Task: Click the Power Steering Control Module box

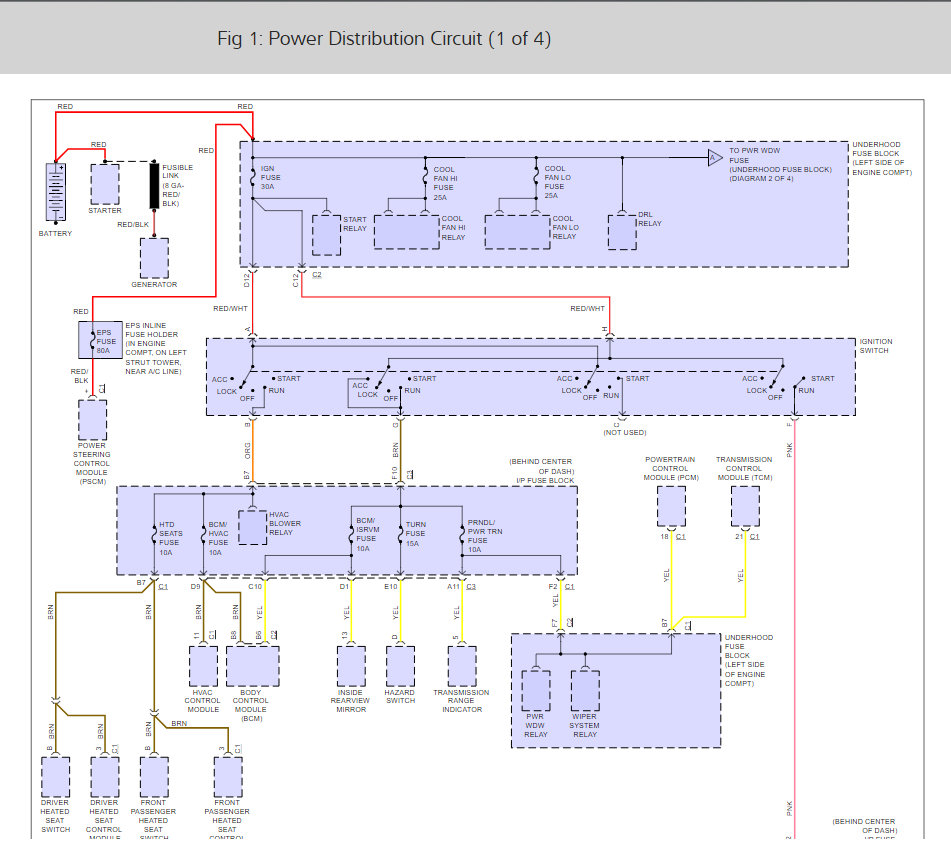Action: (x=92, y=420)
